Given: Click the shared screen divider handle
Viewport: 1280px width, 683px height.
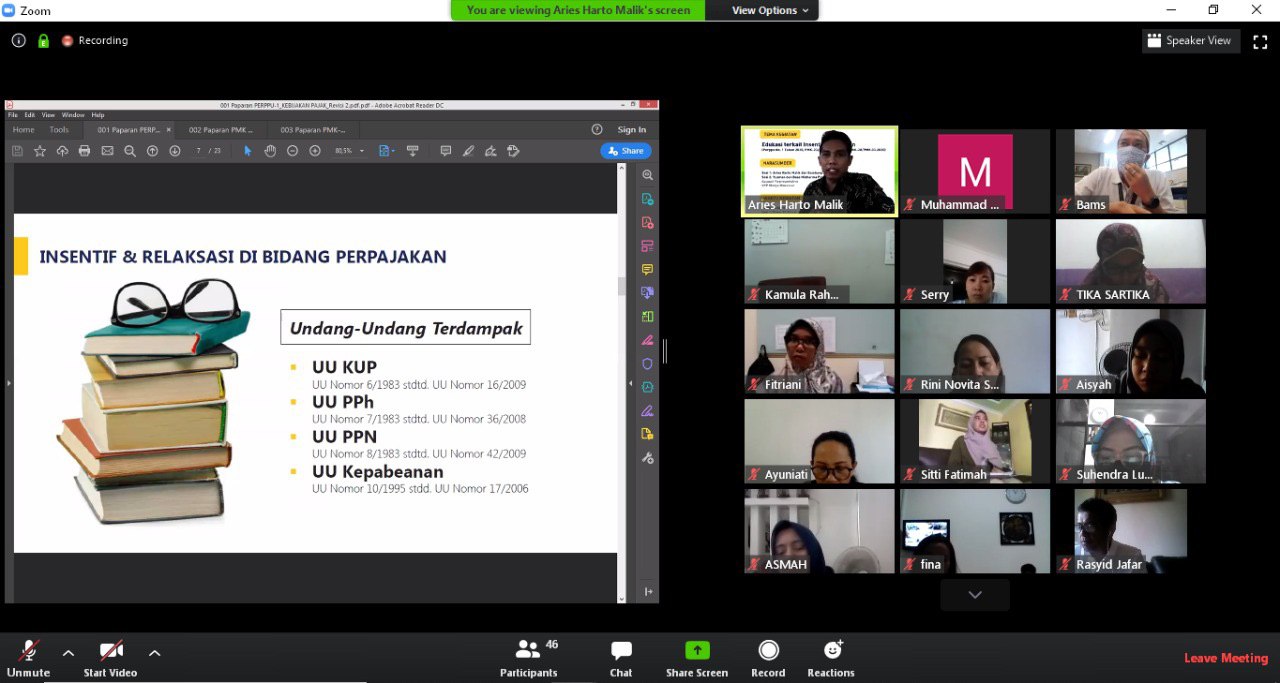Looking at the screenshot, I should point(664,351).
